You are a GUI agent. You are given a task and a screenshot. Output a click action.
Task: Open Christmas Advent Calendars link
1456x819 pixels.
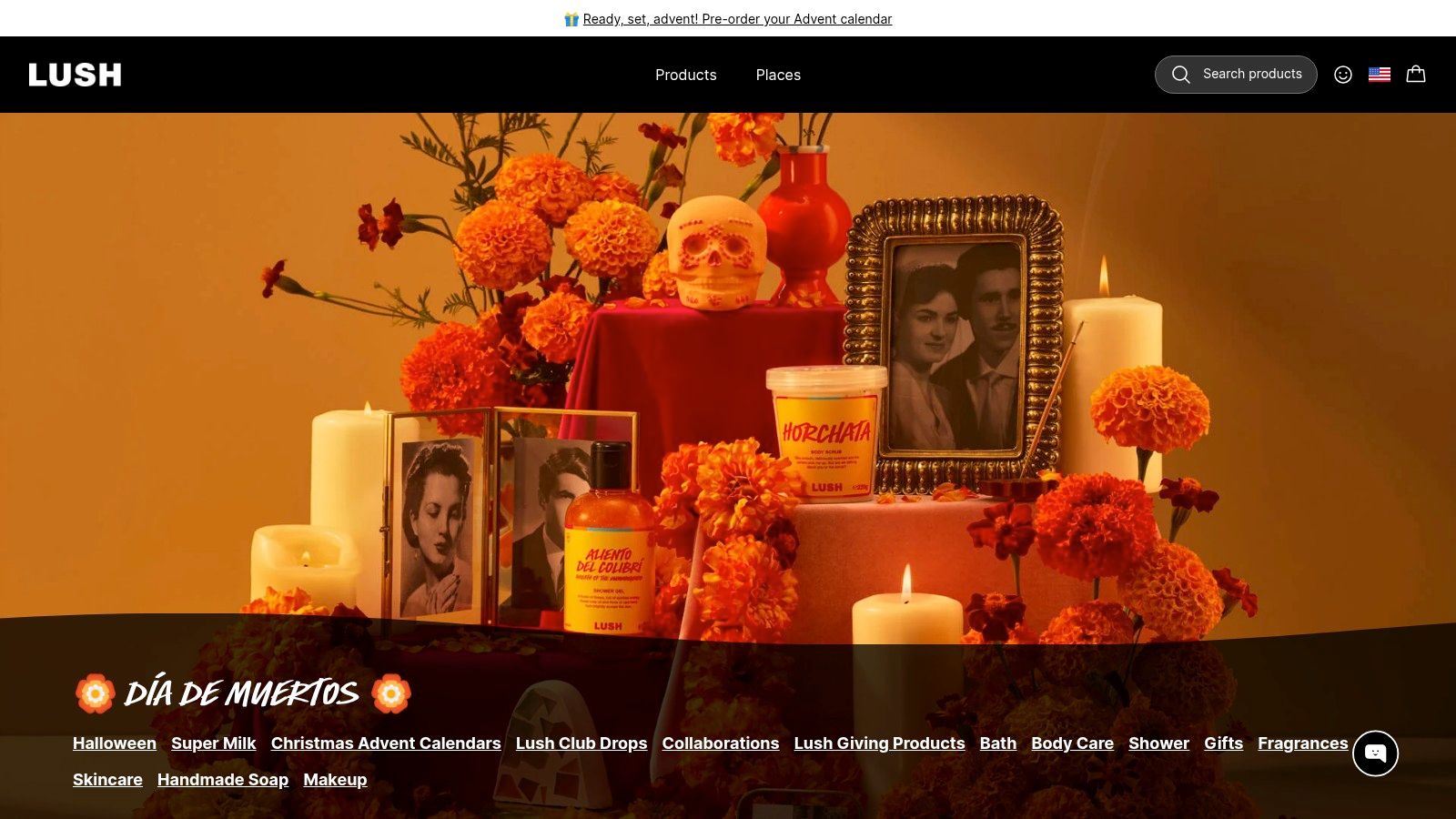tap(386, 743)
